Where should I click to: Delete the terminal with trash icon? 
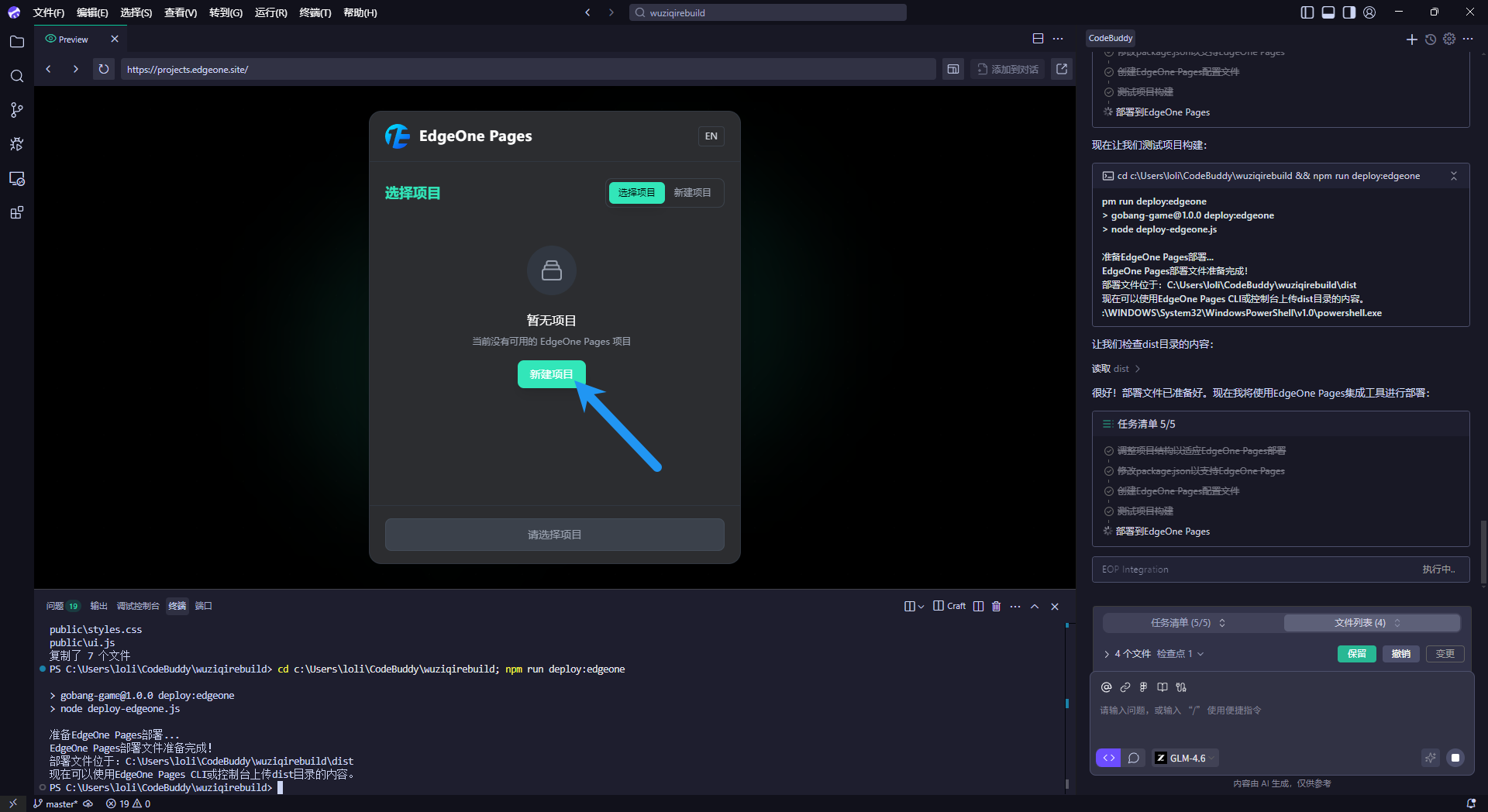tap(997, 606)
